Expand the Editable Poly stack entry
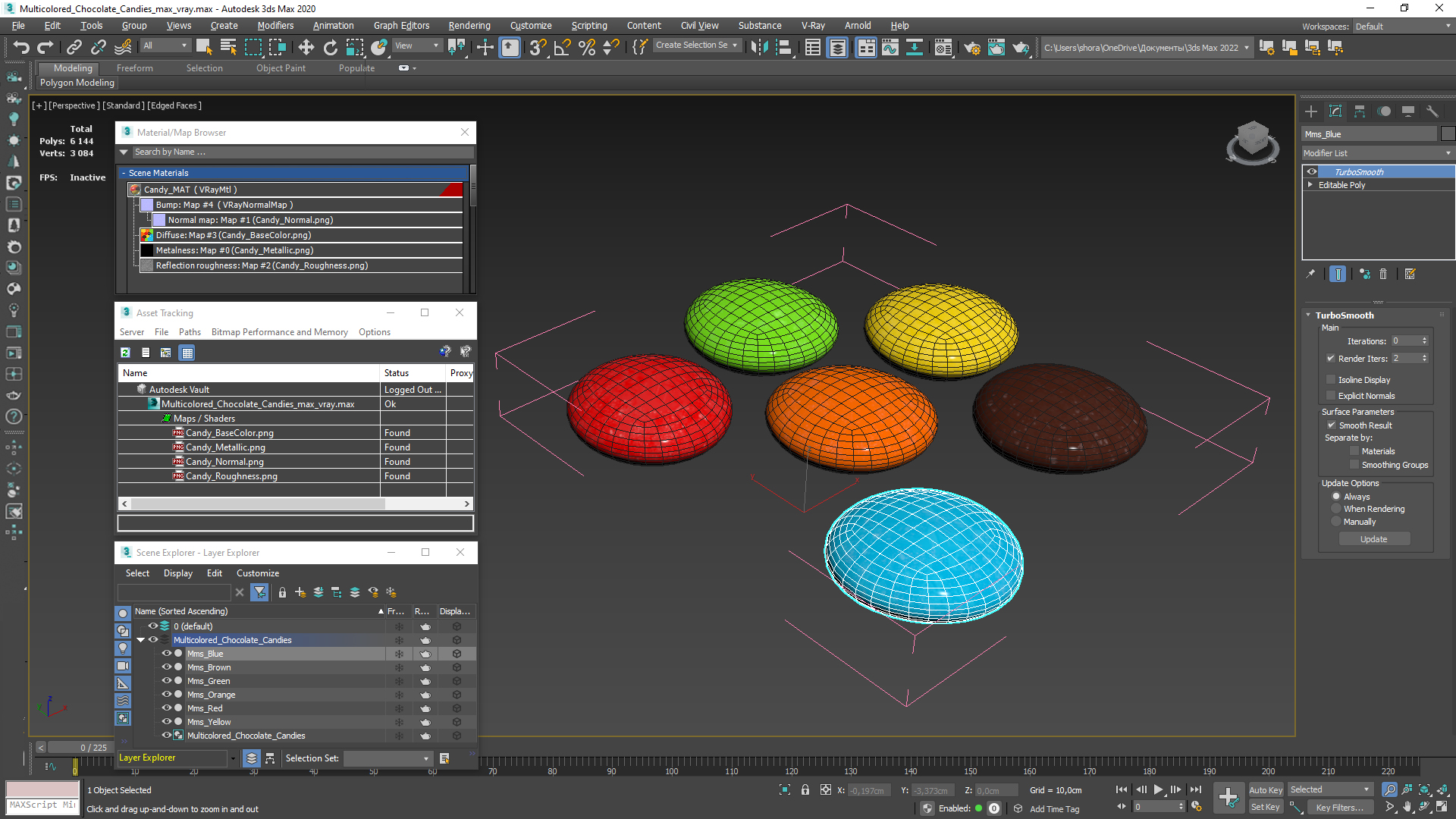The image size is (1456, 819). click(x=1310, y=185)
